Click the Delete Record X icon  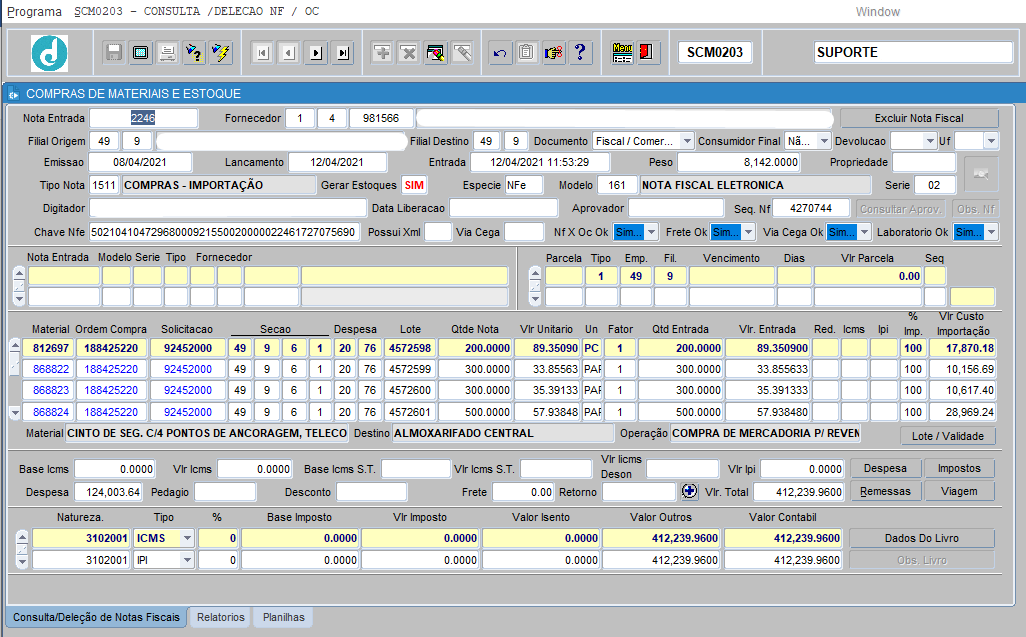[409, 52]
